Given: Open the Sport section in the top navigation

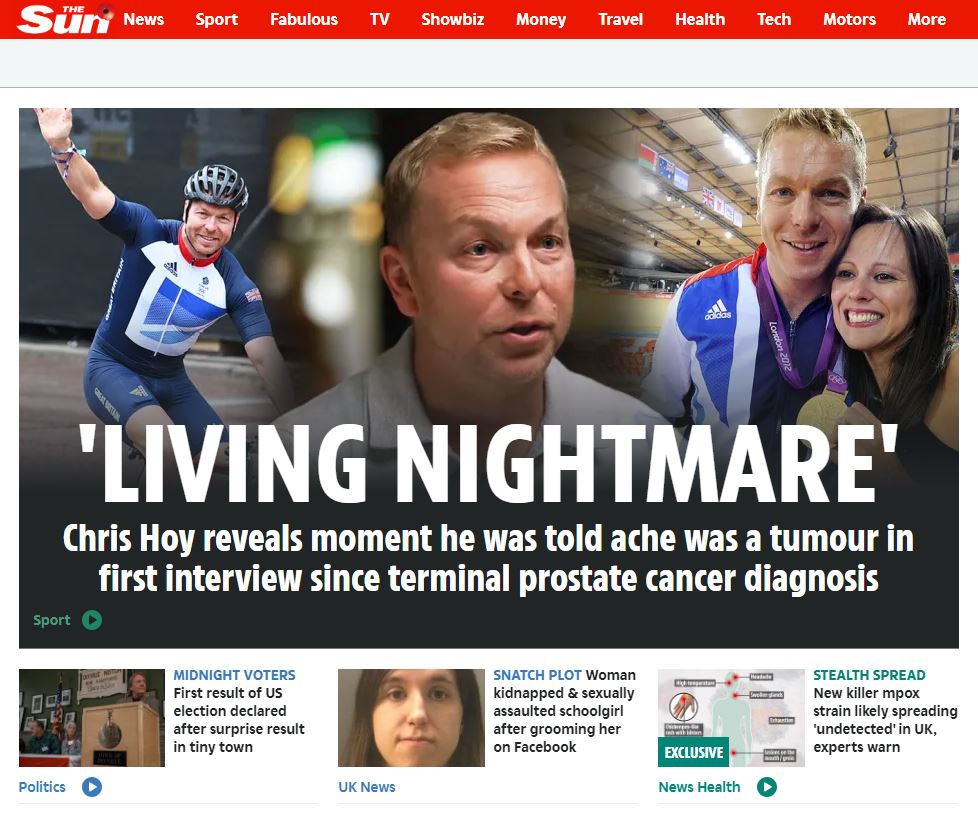Looking at the screenshot, I should click(216, 19).
